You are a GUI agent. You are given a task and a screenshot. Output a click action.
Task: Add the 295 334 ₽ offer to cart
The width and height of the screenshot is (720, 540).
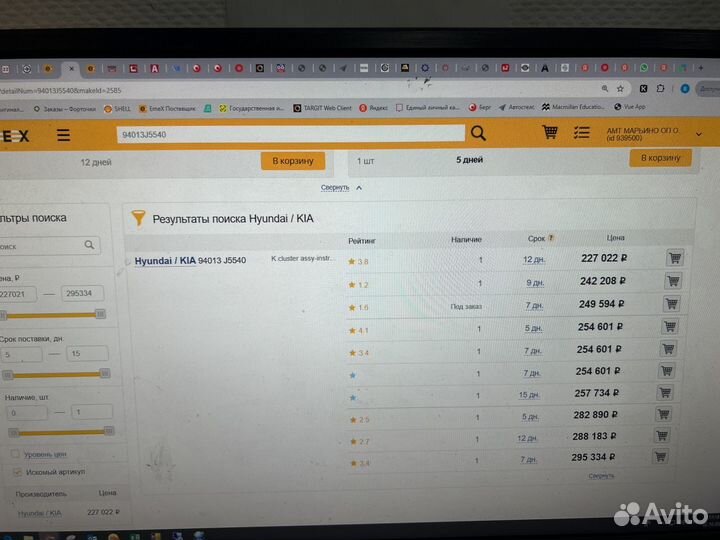tap(660, 456)
